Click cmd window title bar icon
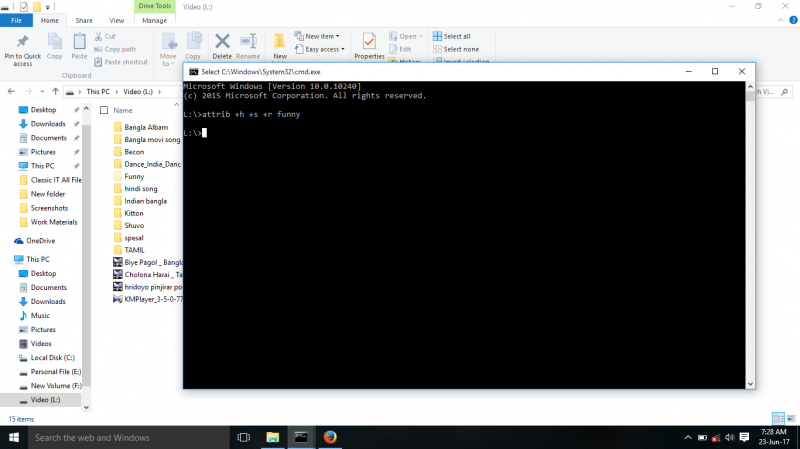This screenshot has width=800, height=449. (x=193, y=71)
